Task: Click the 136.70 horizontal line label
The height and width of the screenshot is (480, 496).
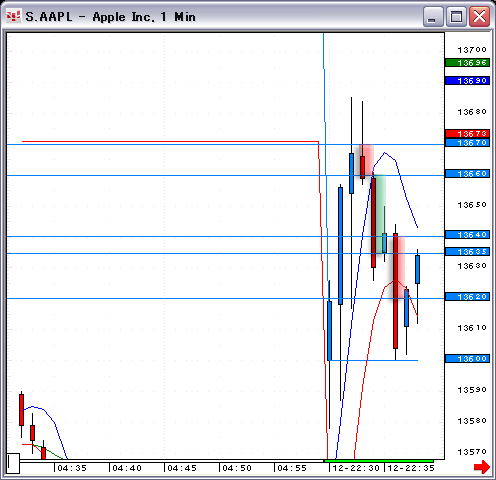Action: pyautogui.click(x=467, y=143)
